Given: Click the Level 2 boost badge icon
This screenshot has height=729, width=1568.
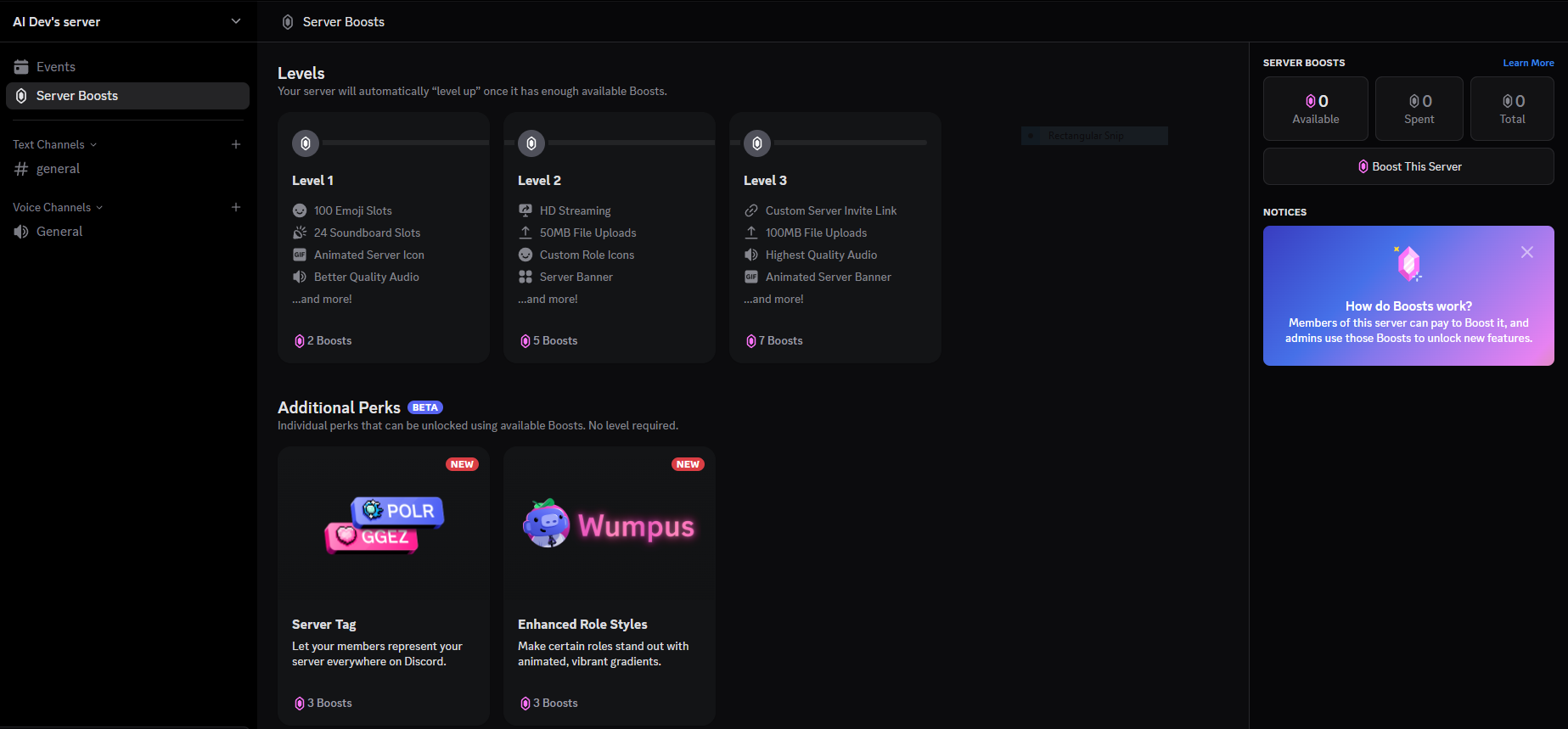Looking at the screenshot, I should pyautogui.click(x=531, y=143).
